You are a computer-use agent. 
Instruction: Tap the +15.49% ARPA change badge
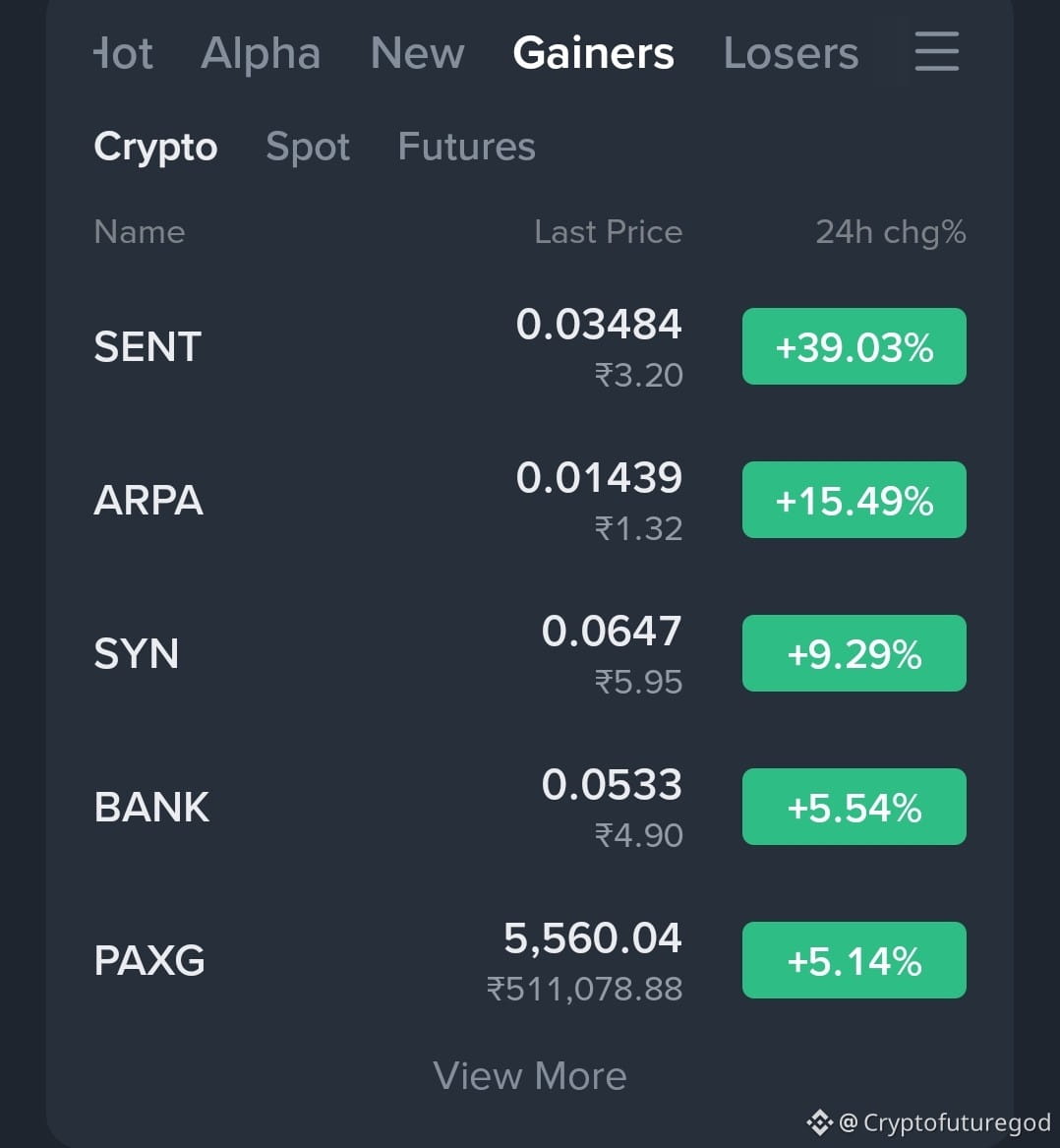click(854, 500)
